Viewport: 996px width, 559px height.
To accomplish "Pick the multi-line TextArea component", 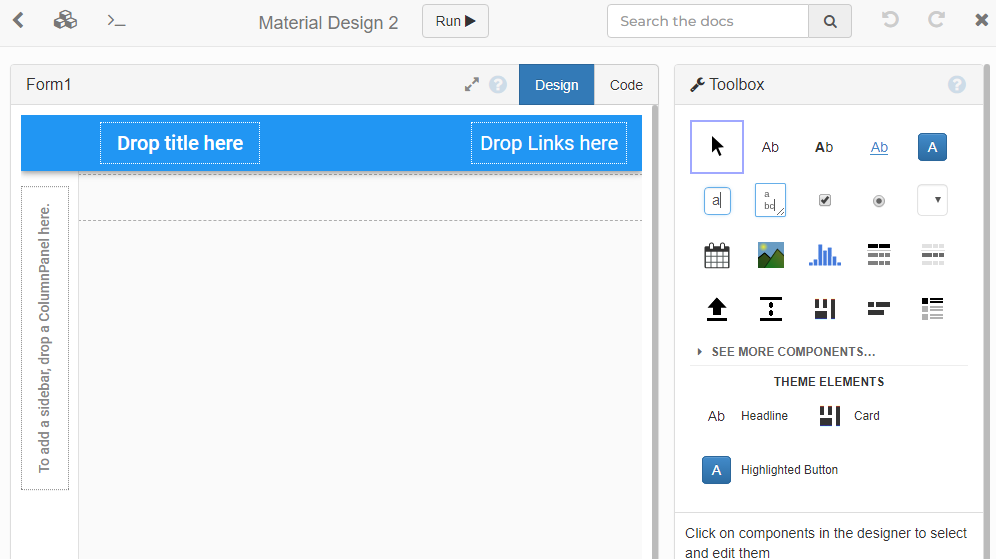I will (771, 200).
